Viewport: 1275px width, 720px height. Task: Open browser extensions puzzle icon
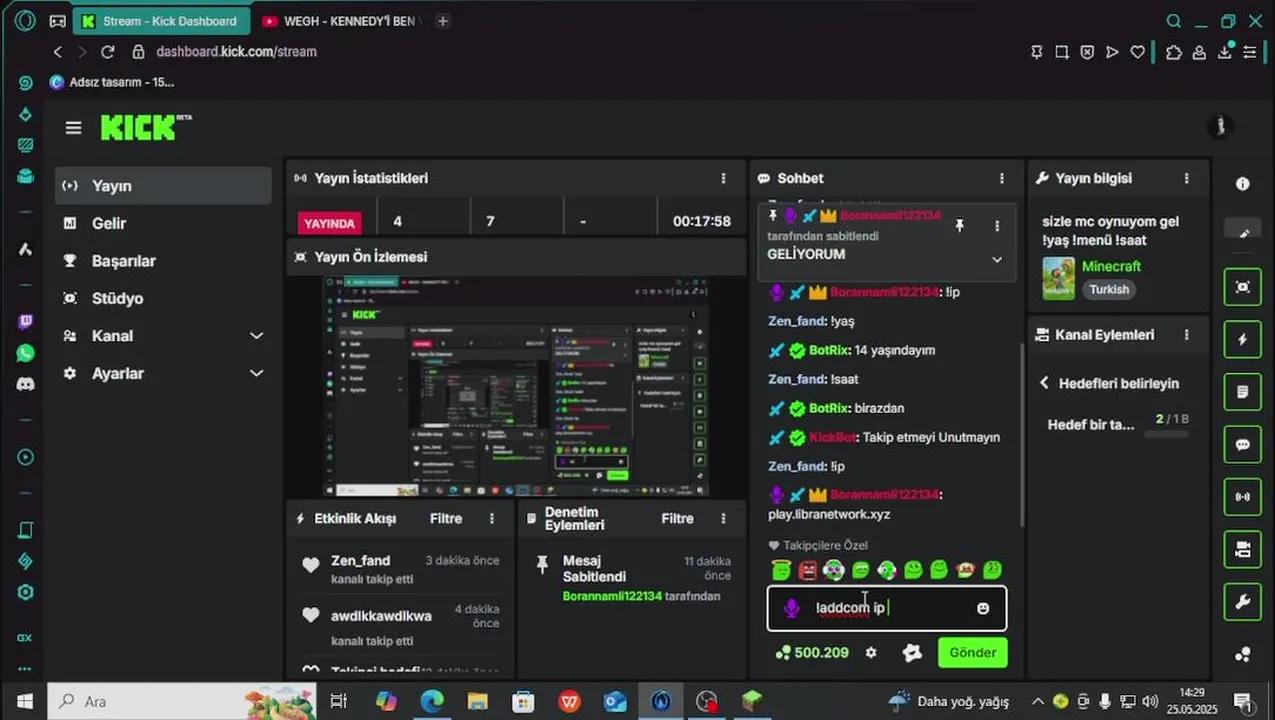[1174, 52]
